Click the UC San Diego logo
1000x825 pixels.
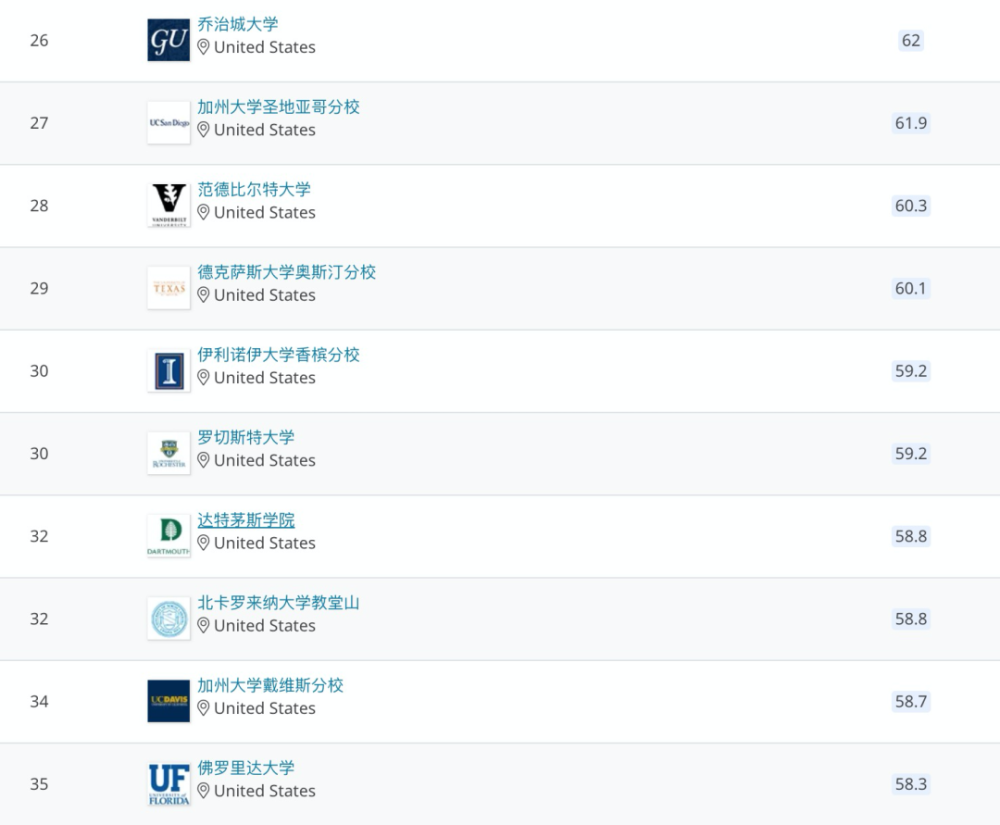(x=168, y=122)
